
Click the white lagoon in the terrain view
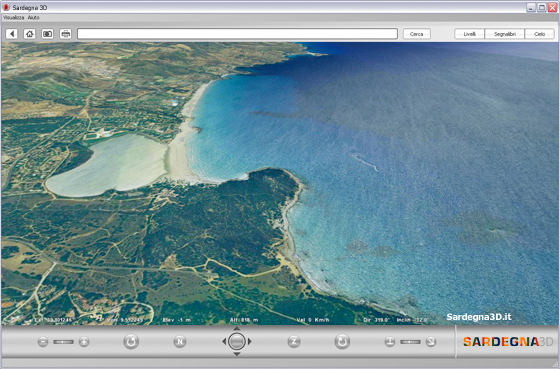107,166
